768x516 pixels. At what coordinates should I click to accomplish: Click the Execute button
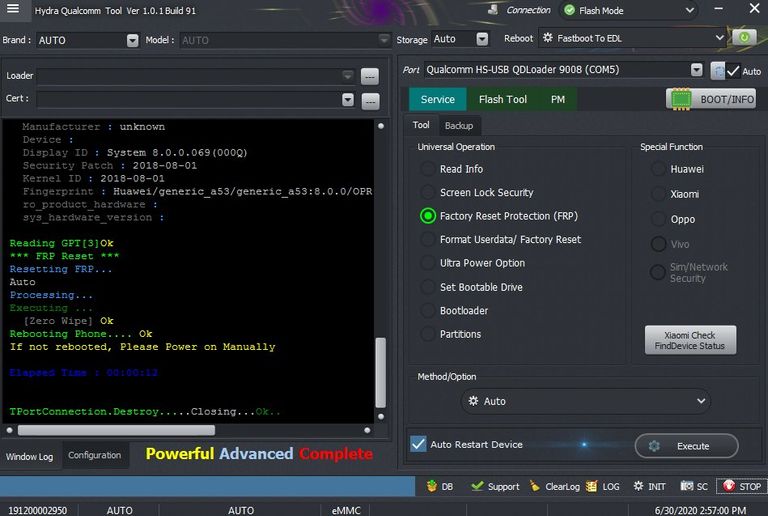[x=687, y=446]
